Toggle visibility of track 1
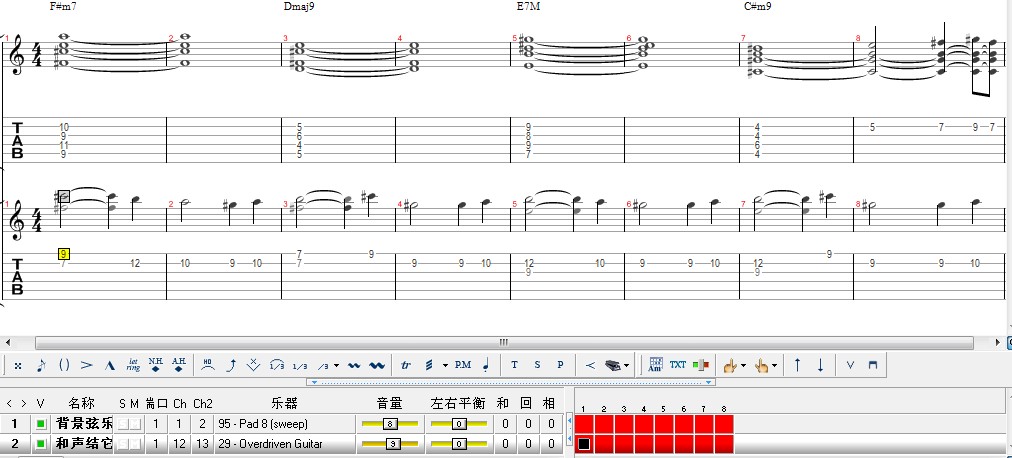1012x458 pixels. click(x=41, y=424)
